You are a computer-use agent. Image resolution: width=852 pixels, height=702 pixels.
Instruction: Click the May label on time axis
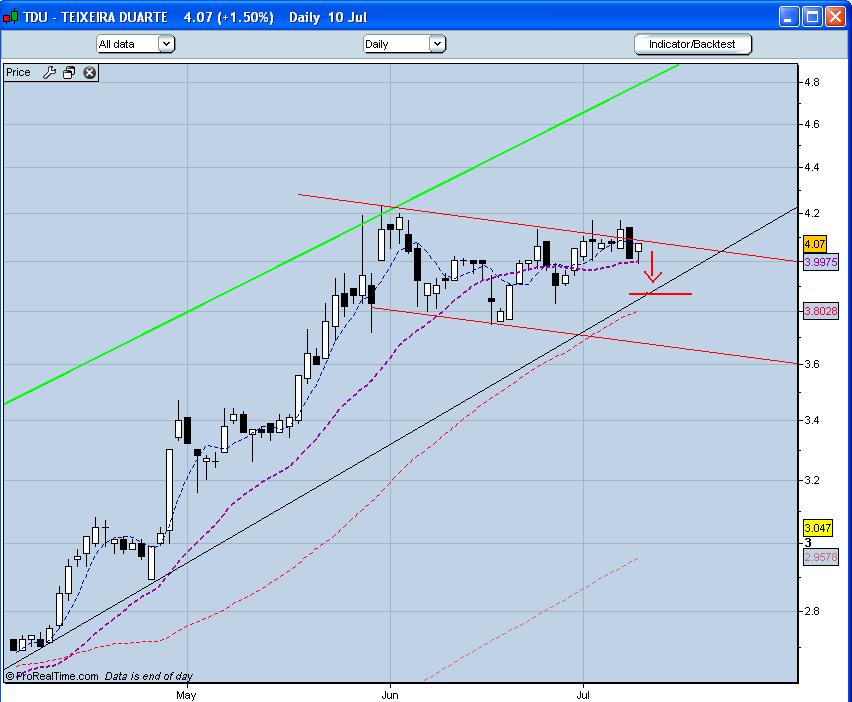click(x=186, y=695)
